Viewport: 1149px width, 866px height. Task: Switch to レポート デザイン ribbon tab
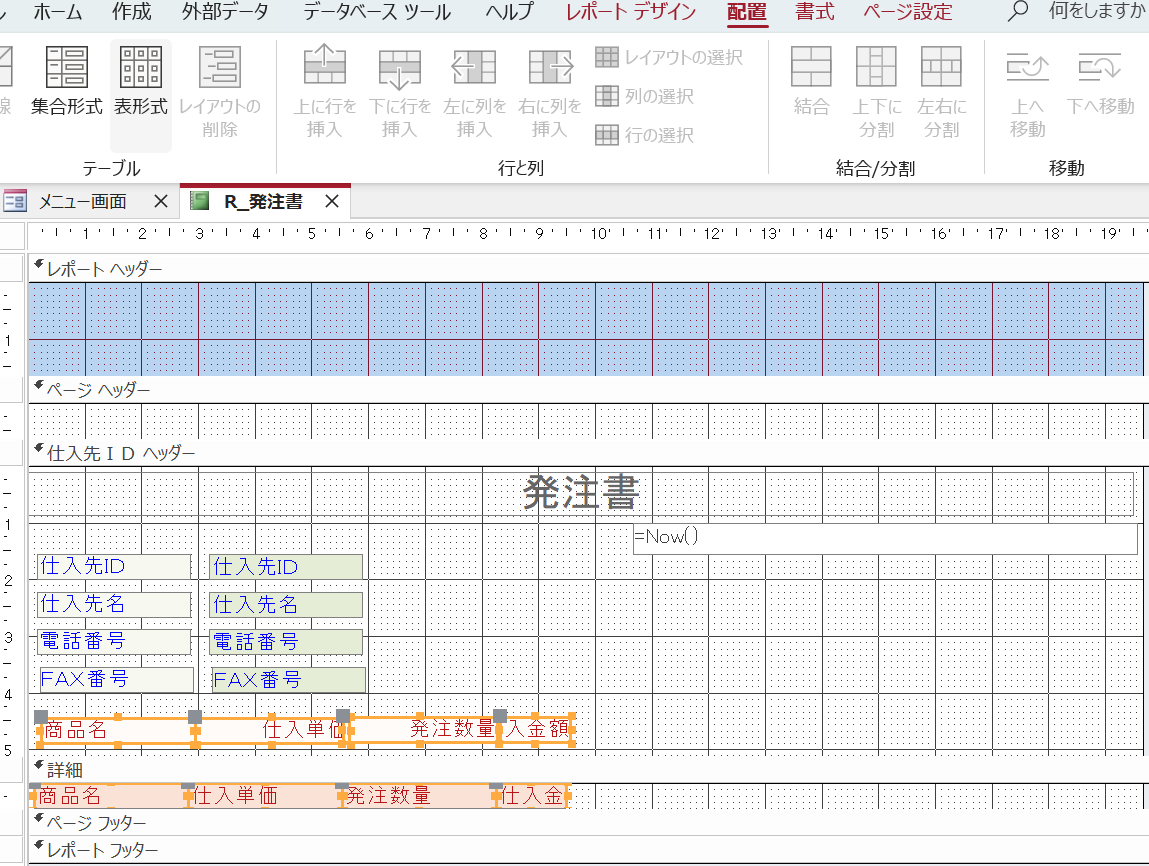pos(631,11)
